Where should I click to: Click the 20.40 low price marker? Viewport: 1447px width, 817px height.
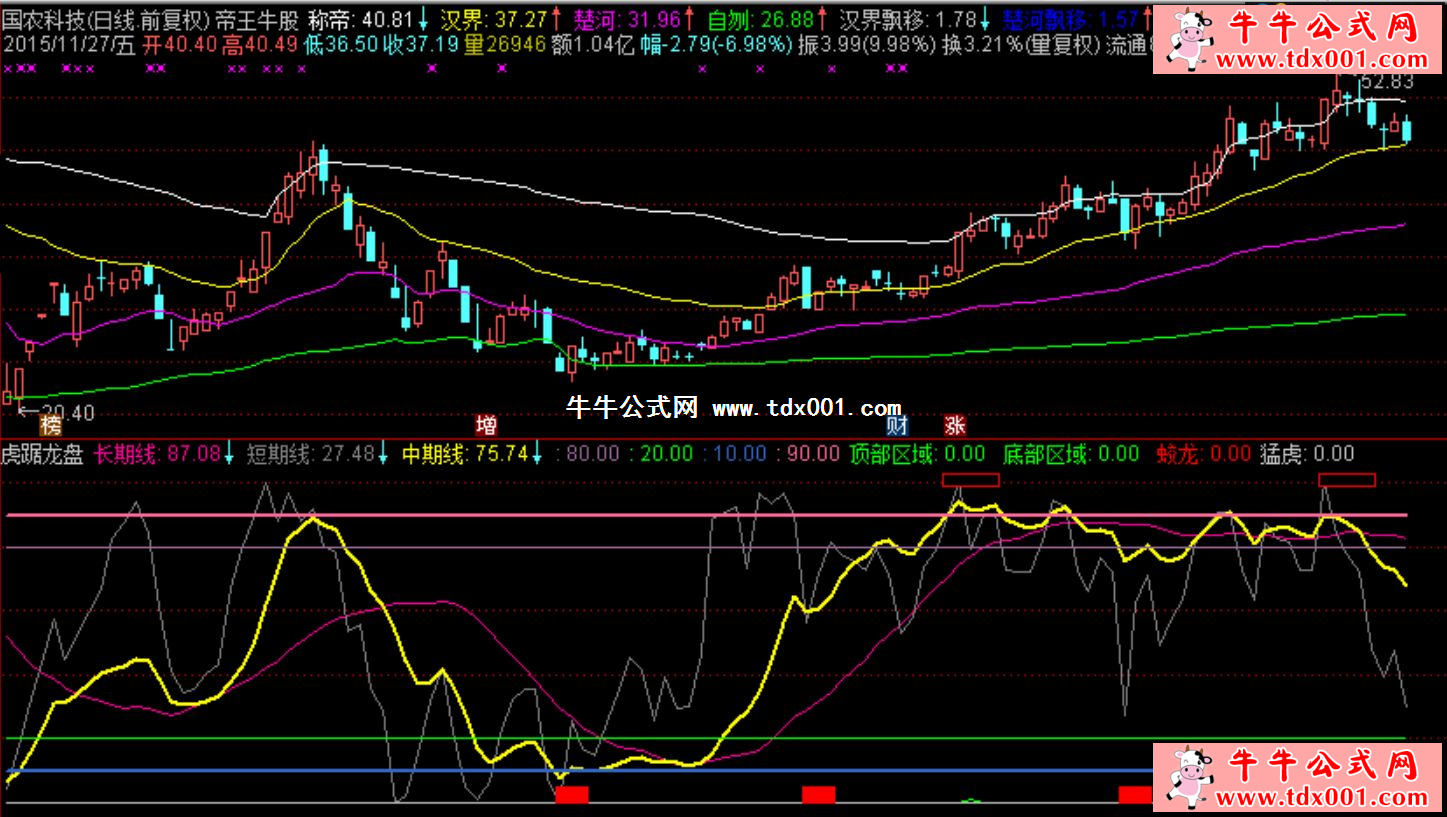pyautogui.click(x=58, y=412)
